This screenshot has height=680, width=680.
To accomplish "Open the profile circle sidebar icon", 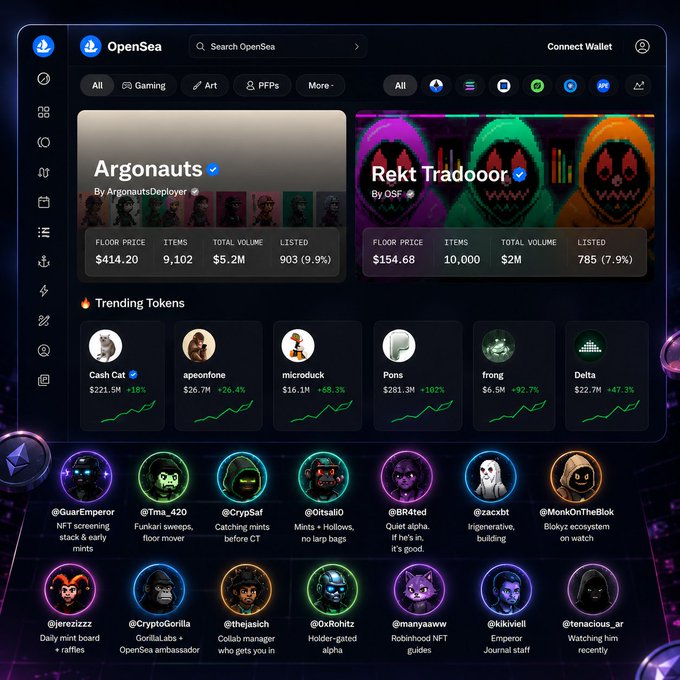I will (44, 350).
